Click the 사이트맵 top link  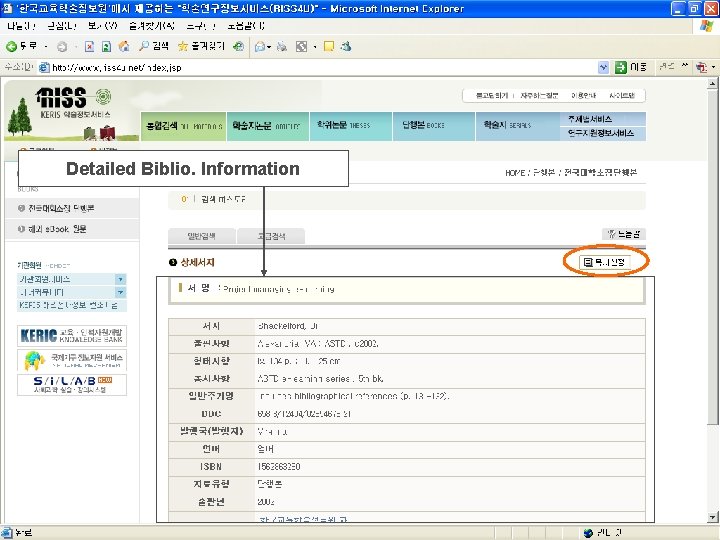(x=622, y=96)
